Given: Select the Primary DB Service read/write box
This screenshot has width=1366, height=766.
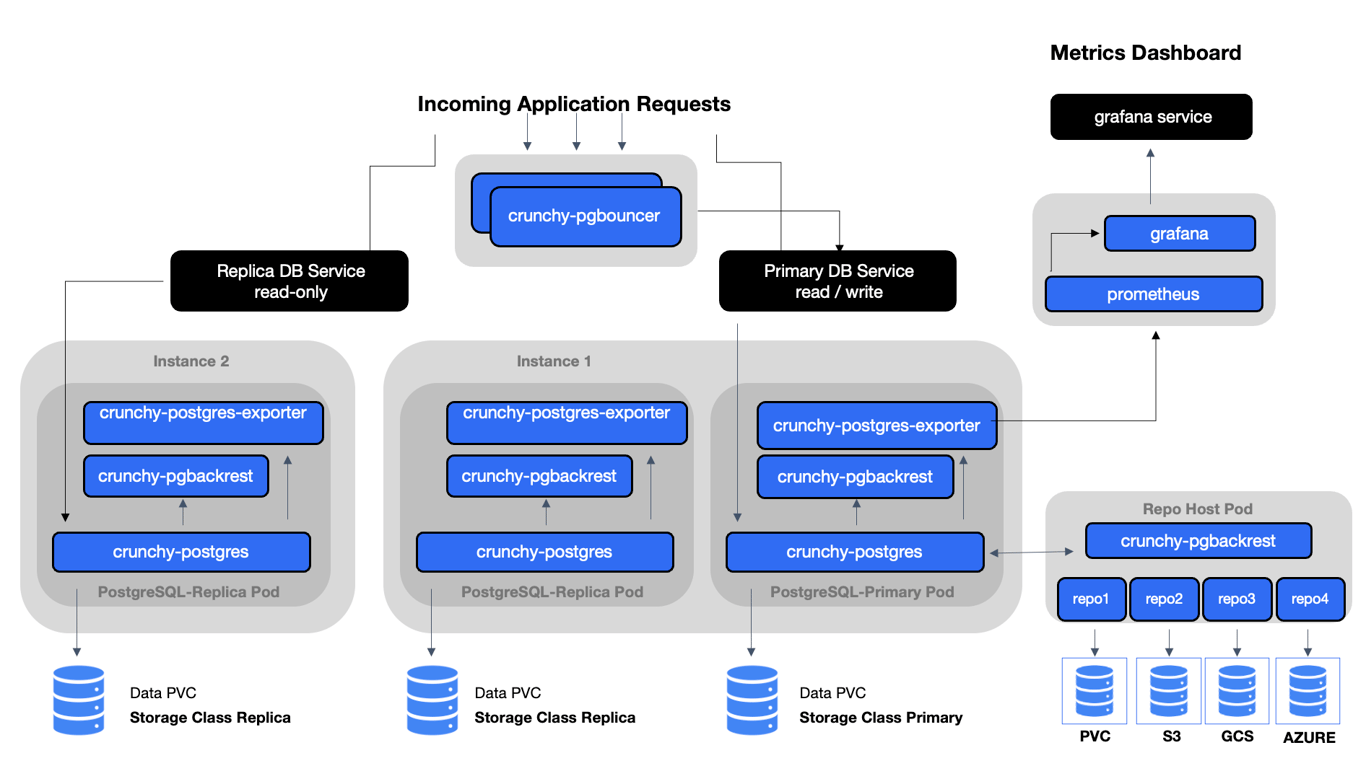Looking at the screenshot, I should (x=838, y=281).
